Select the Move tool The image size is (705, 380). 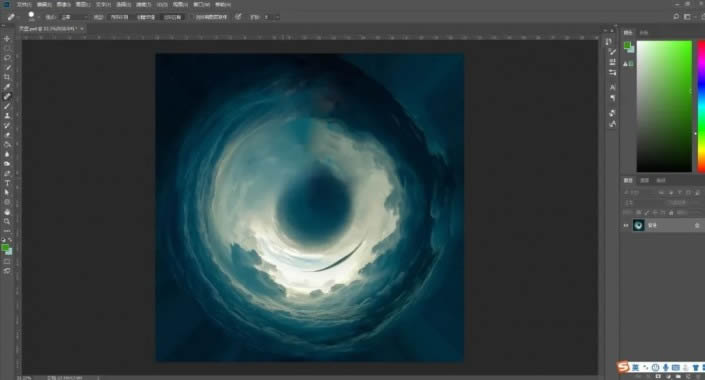coord(7,39)
